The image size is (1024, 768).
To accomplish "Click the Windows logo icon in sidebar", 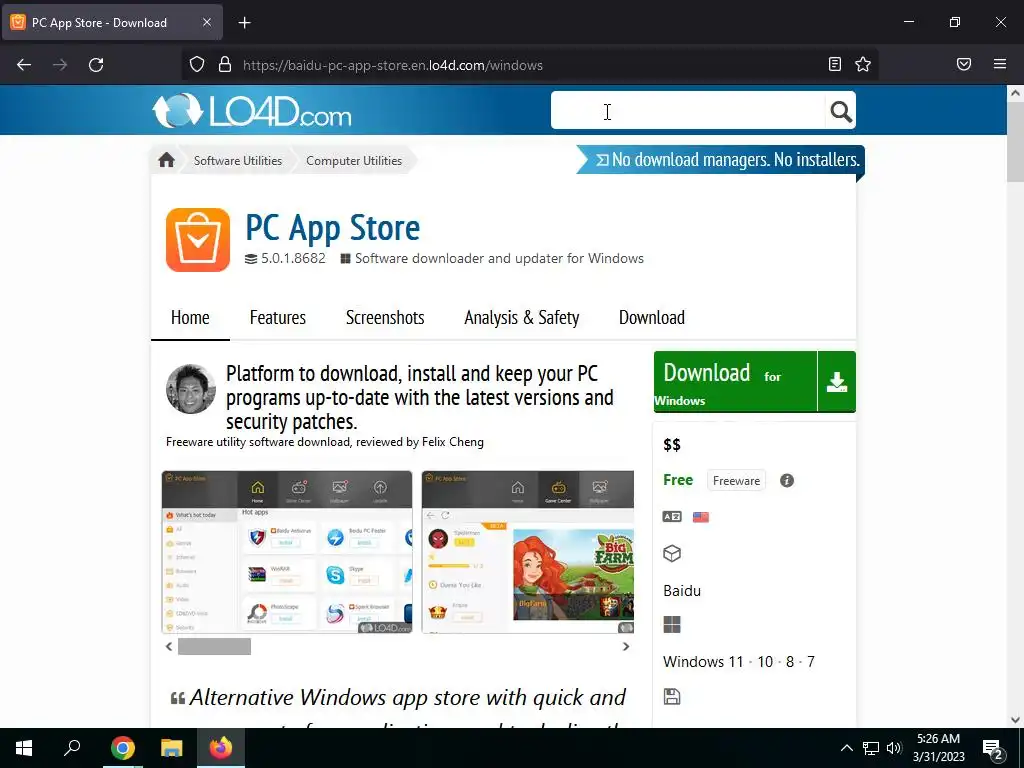I will click(x=672, y=625).
